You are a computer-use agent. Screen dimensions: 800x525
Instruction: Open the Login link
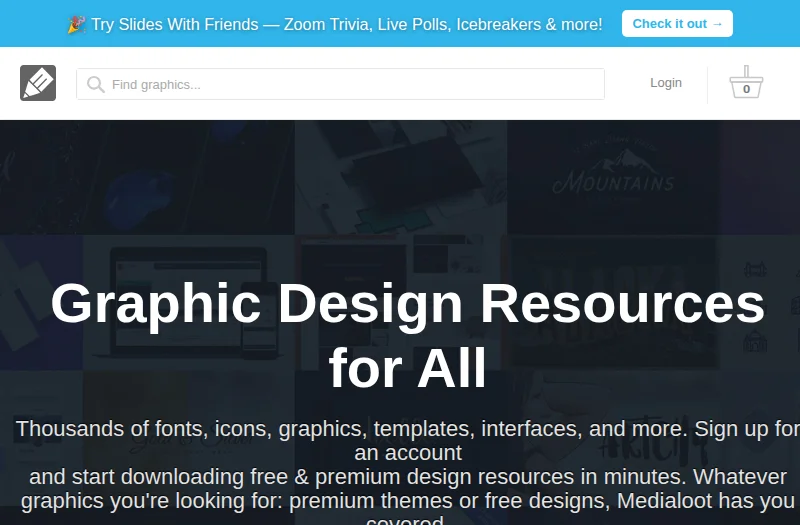coord(666,83)
